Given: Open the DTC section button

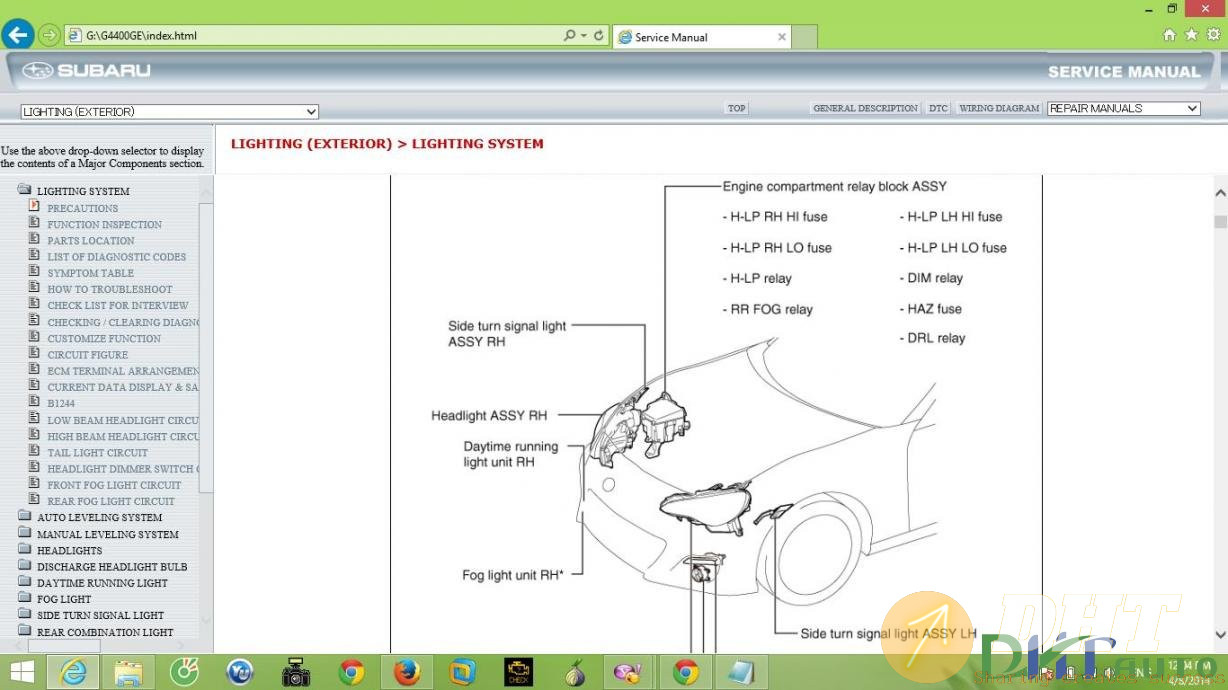Looking at the screenshot, I should pos(938,108).
